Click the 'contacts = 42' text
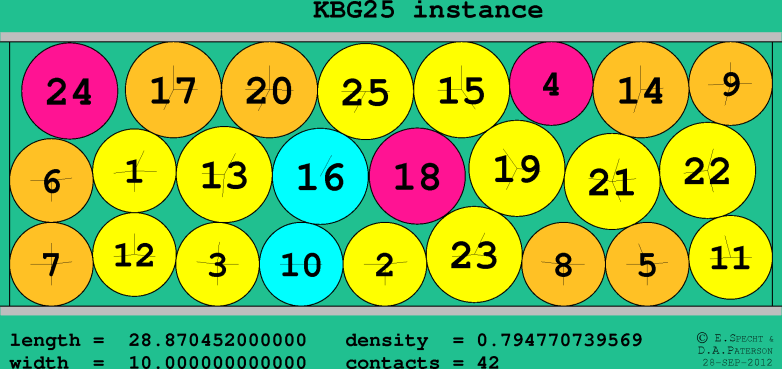The height and width of the screenshot is (369, 782). tap(422, 362)
